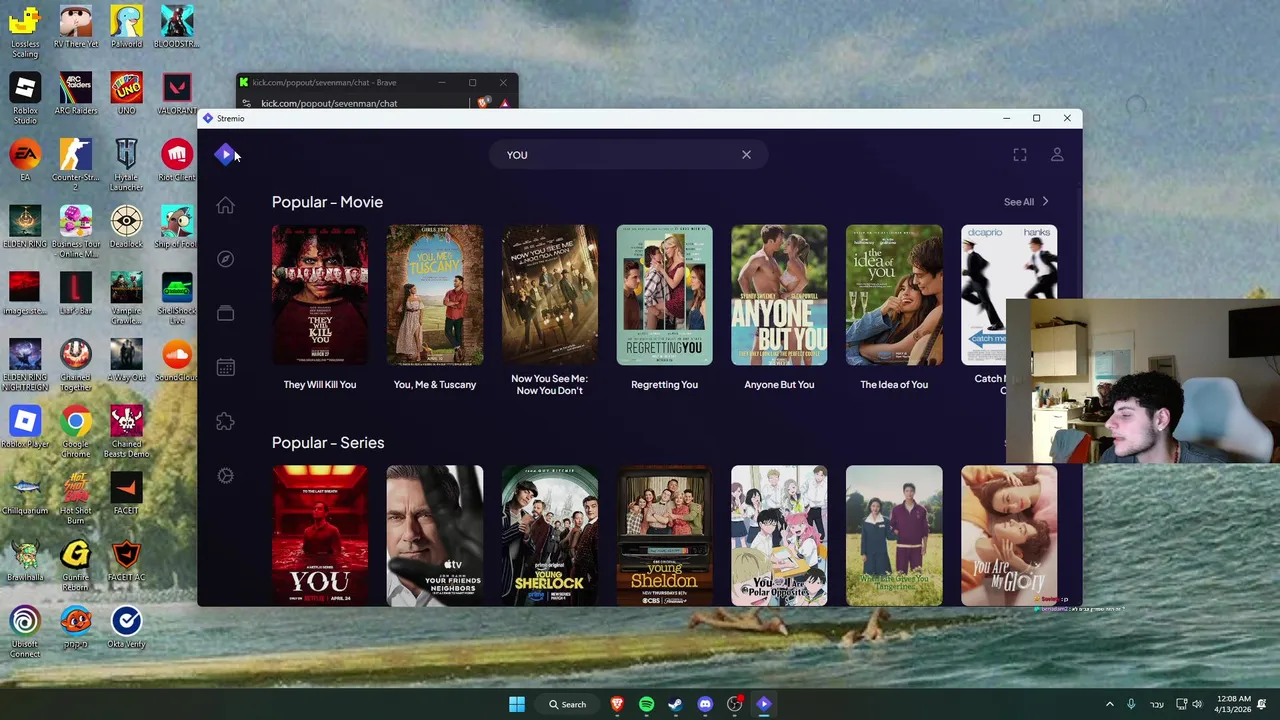Screen dimensions: 1280x720
Task: Open the You Are My Glory poster
Action: [x=1009, y=536]
